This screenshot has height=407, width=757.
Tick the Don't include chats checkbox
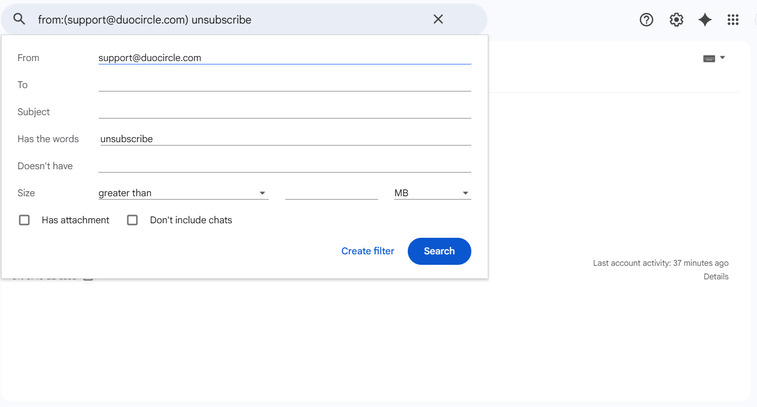tap(132, 220)
